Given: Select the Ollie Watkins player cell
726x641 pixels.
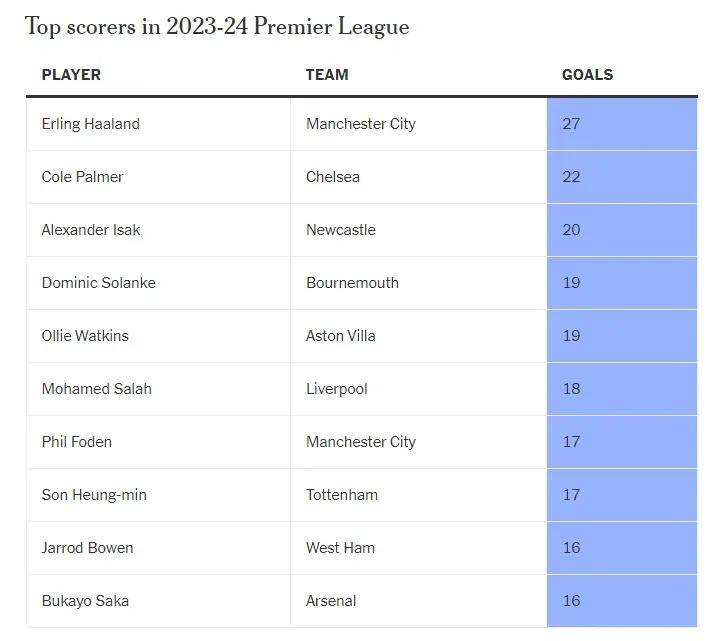Looking at the screenshot, I should [158, 336].
